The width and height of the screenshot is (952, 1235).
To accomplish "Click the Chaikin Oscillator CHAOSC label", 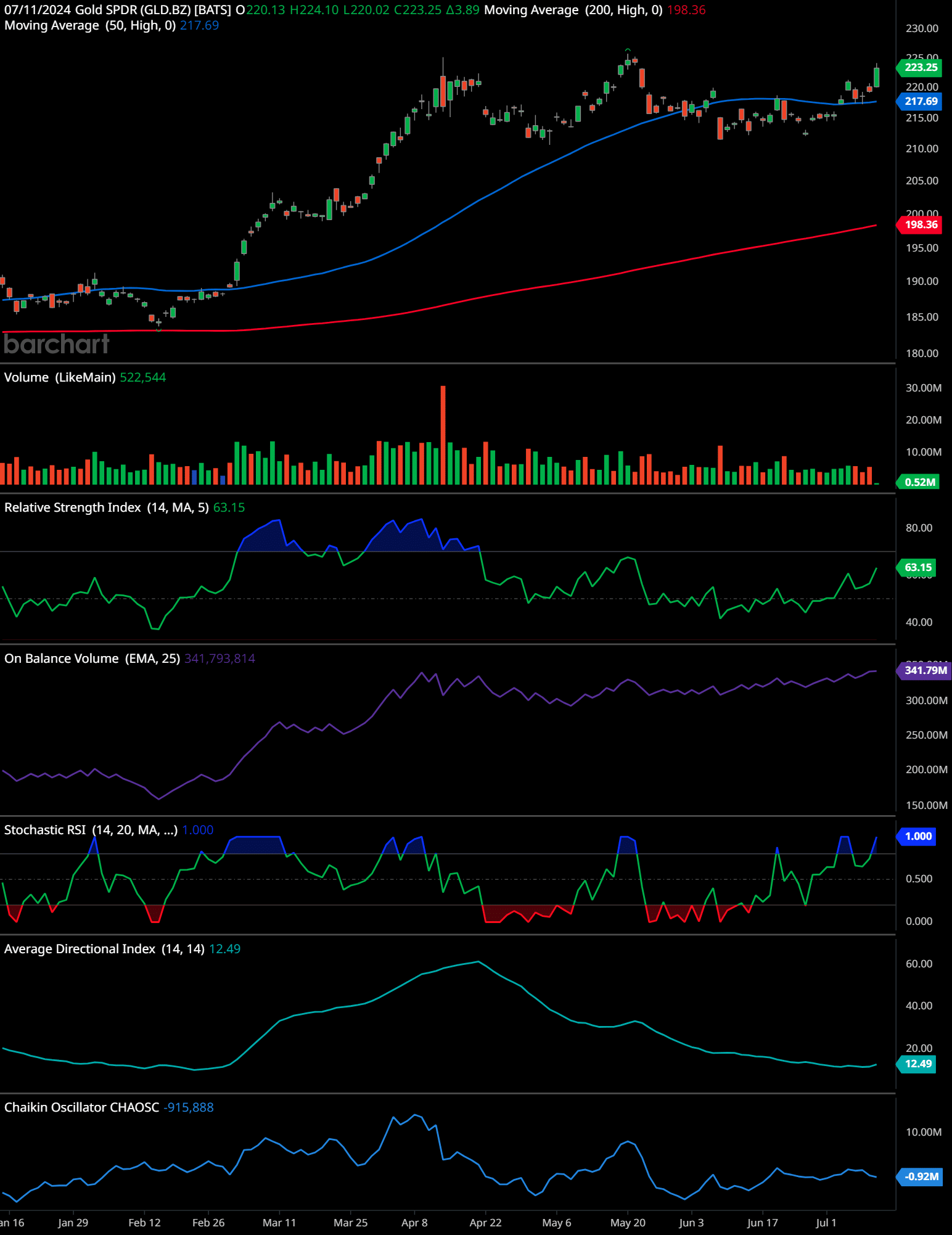I will [82, 1107].
